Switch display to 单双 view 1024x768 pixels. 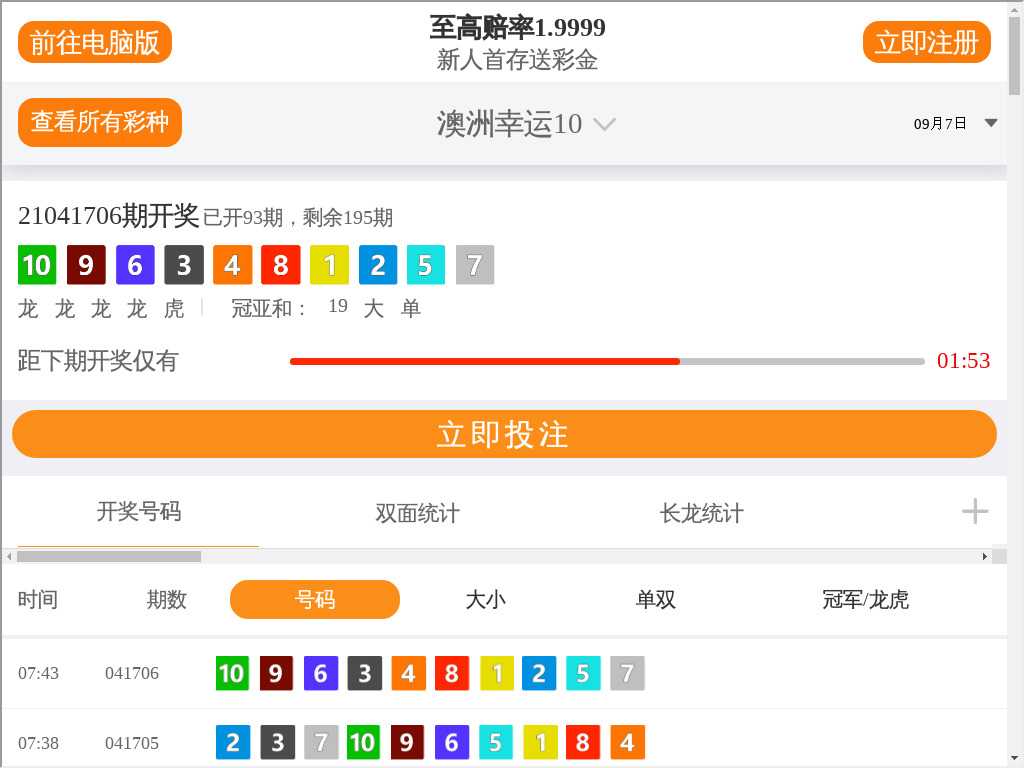coord(655,599)
